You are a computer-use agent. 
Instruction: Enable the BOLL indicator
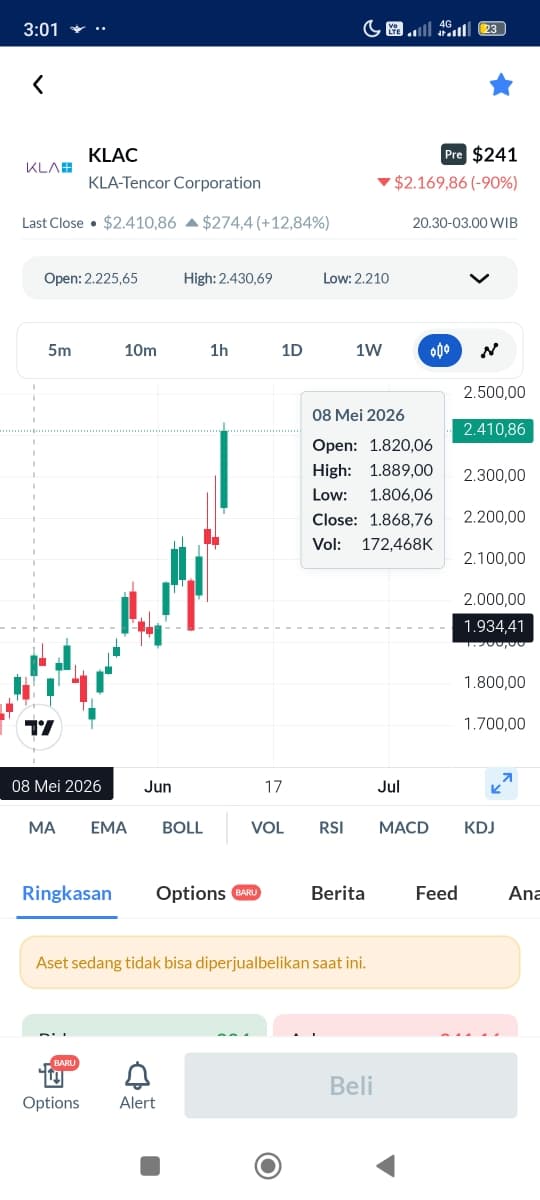182,827
